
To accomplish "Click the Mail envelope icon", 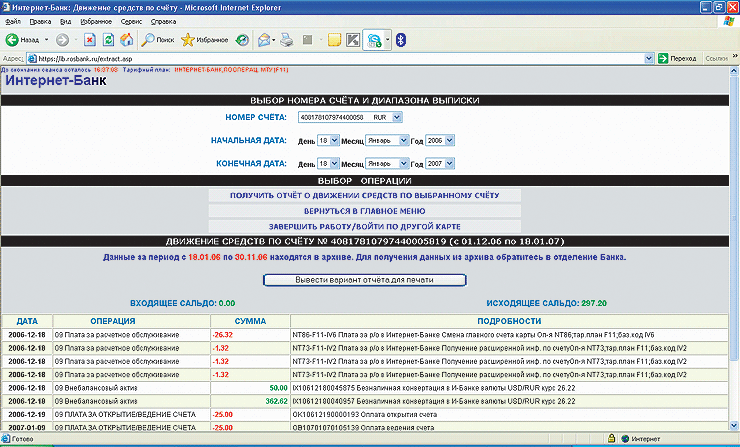I will tap(264, 40).
